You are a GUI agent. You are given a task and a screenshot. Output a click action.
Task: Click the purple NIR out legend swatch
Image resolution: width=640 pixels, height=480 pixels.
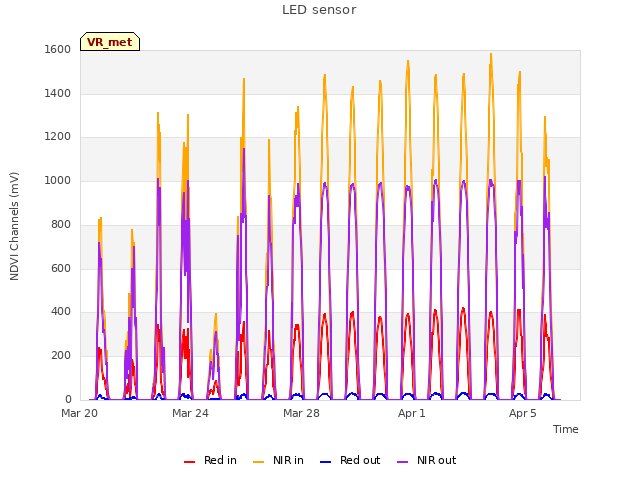point(402,462)
